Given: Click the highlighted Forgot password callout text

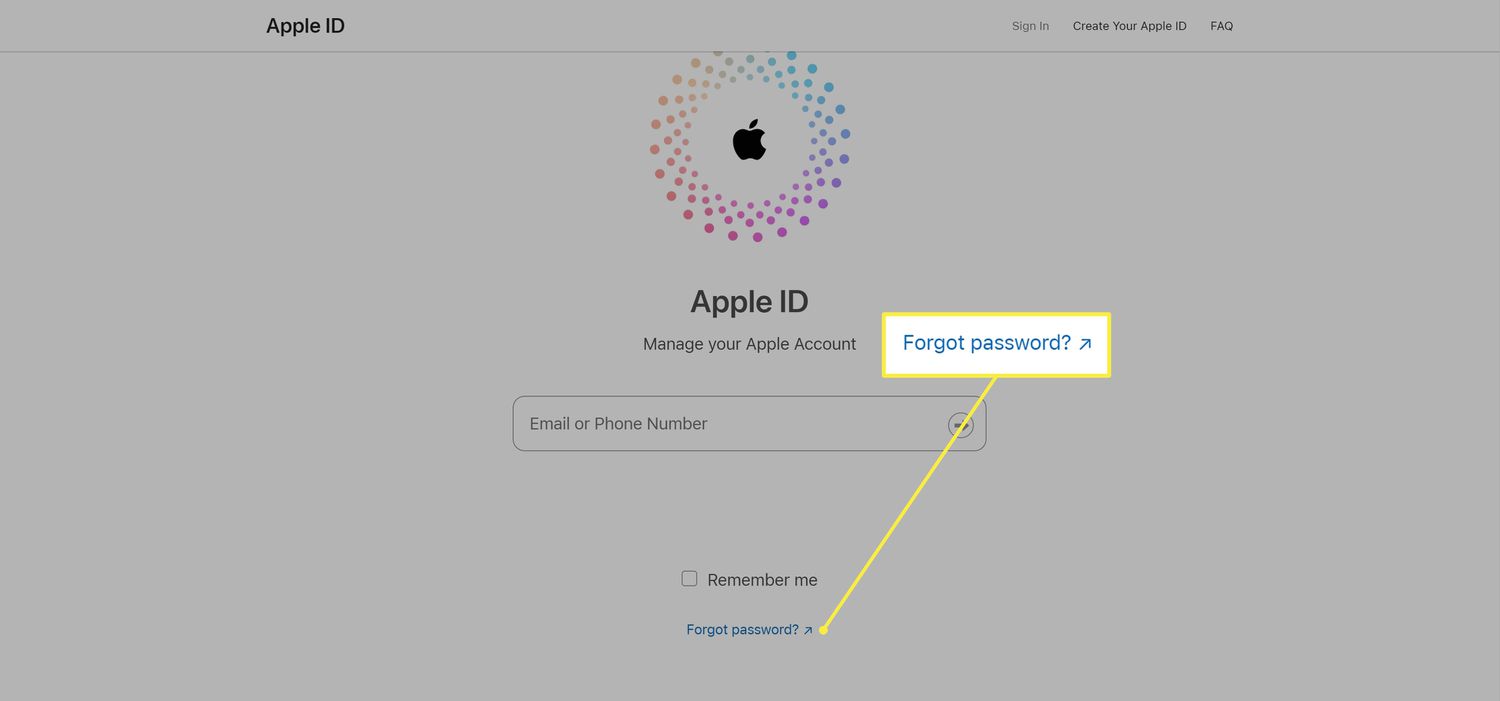Looking at the screenshot, I should click(x=986, y=343).
